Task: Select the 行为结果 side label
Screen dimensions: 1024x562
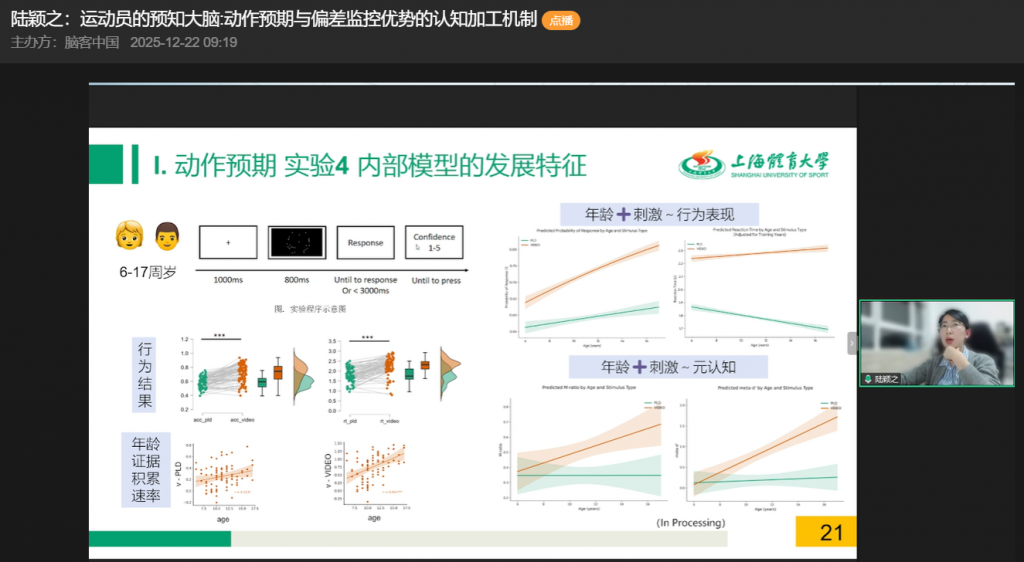Action: [146, 375]
